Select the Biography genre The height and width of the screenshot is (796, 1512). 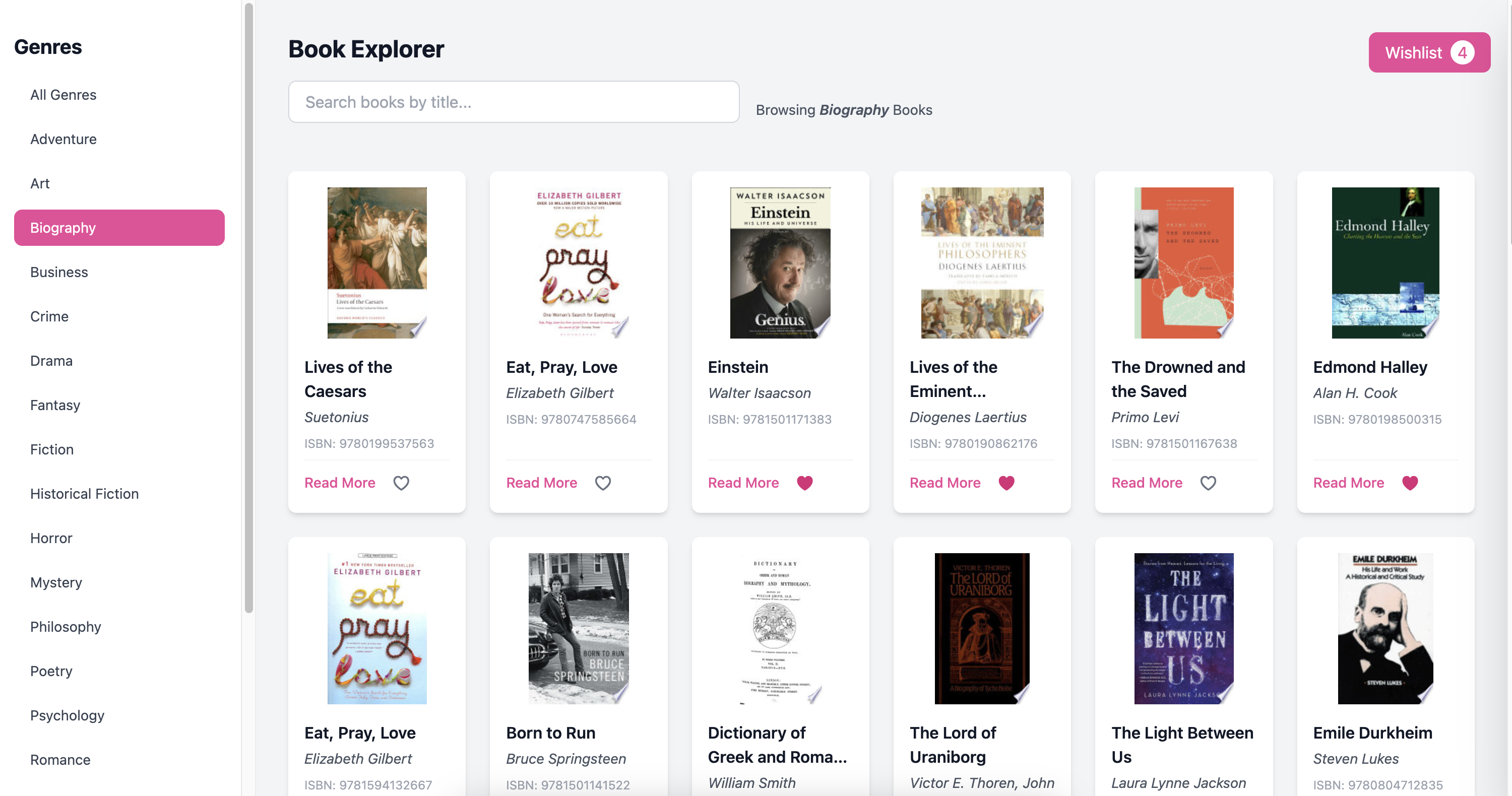pyautogui.click(x=119, y=228)
